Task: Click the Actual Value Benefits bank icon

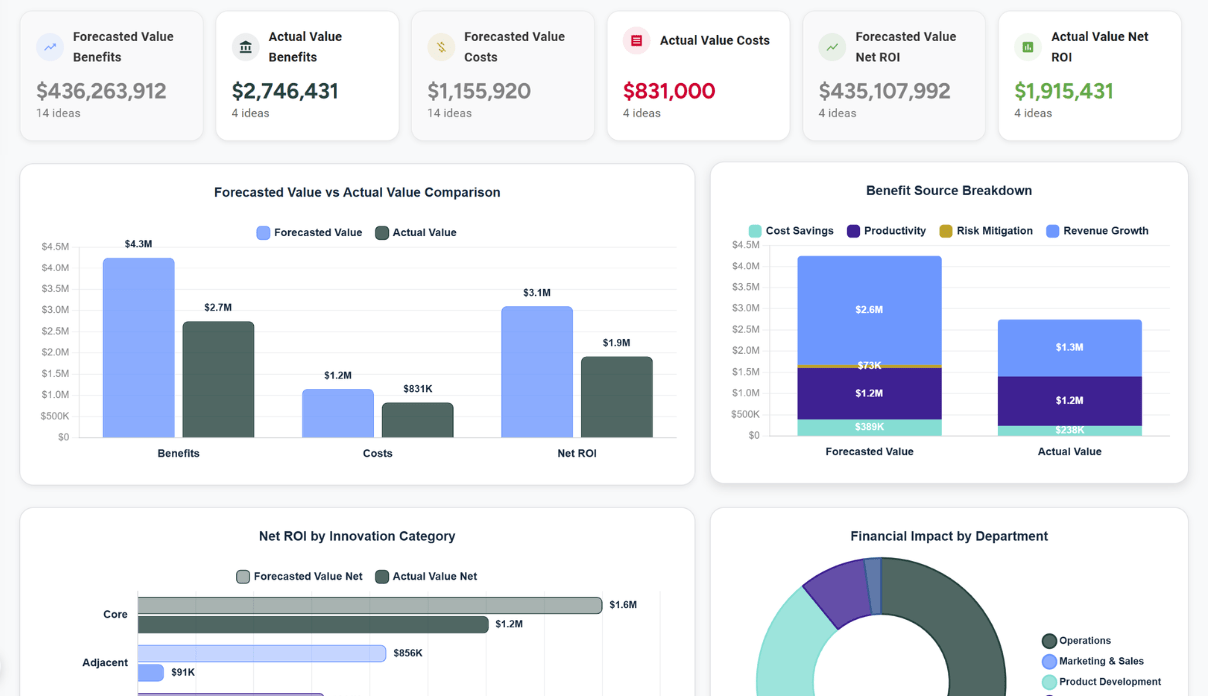Action: coord(246,47)
